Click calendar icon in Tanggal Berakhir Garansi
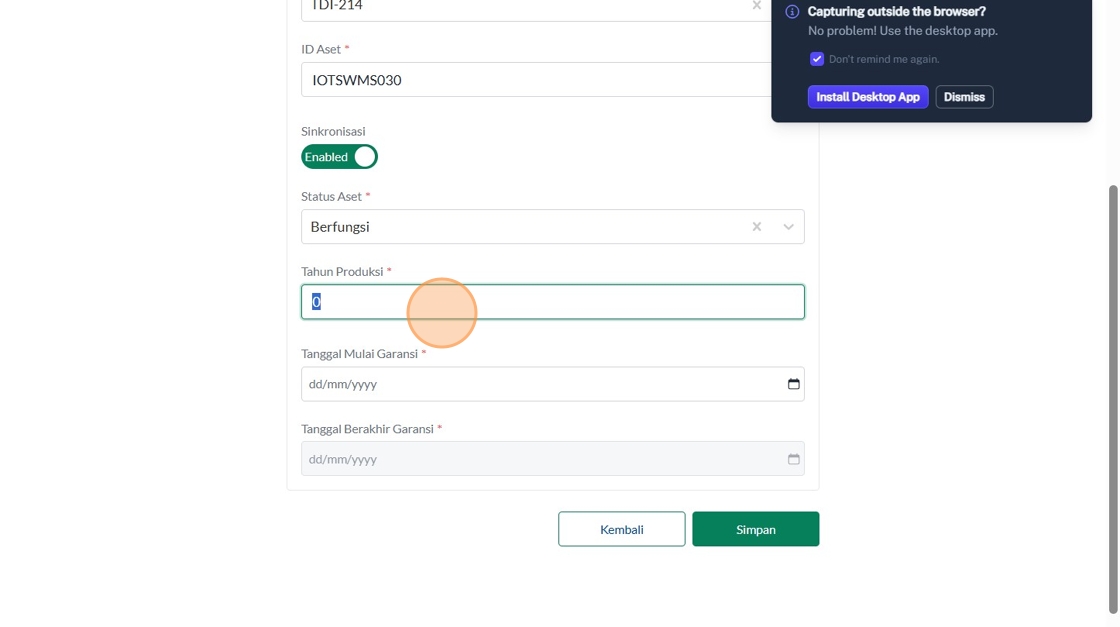 (x=793, y=459)
